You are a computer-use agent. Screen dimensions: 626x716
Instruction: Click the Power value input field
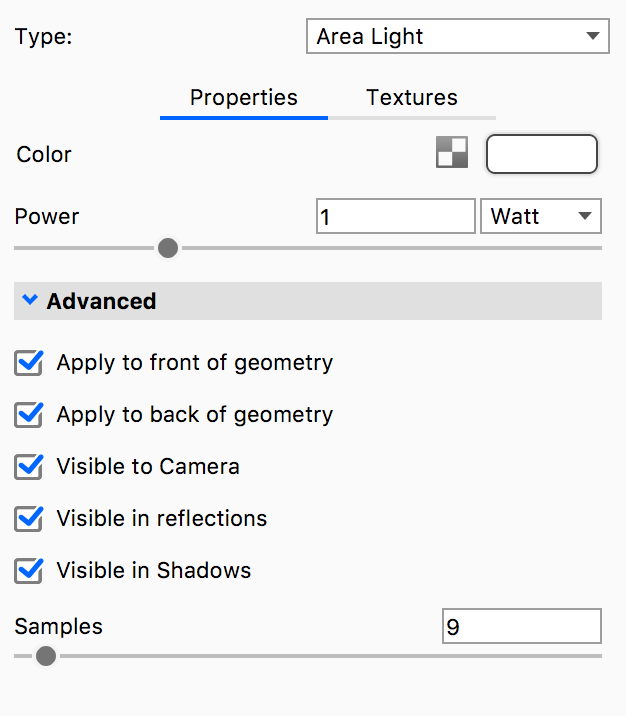click(395, 216)
